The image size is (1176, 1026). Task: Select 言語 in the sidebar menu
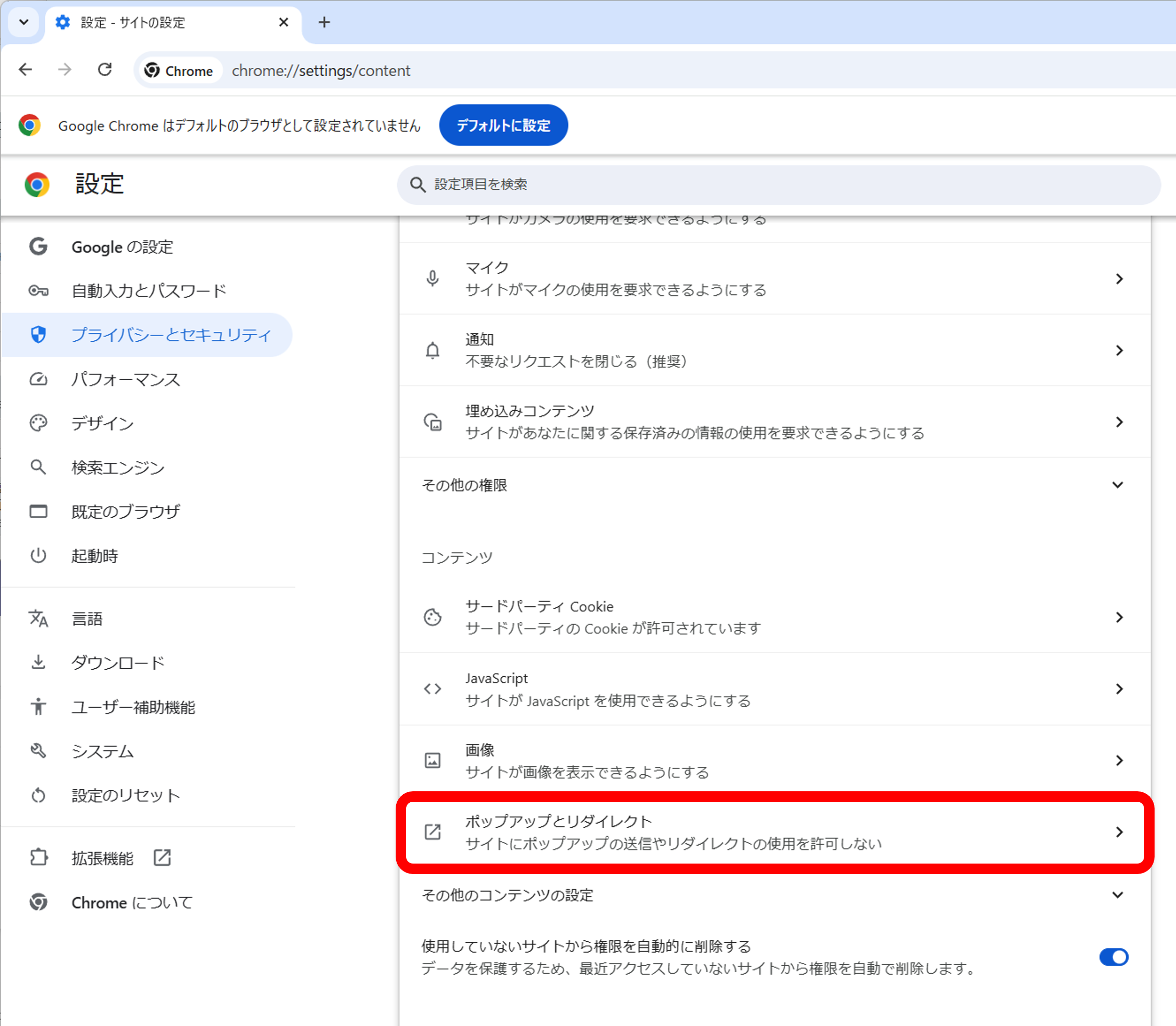tap(87, 618)
